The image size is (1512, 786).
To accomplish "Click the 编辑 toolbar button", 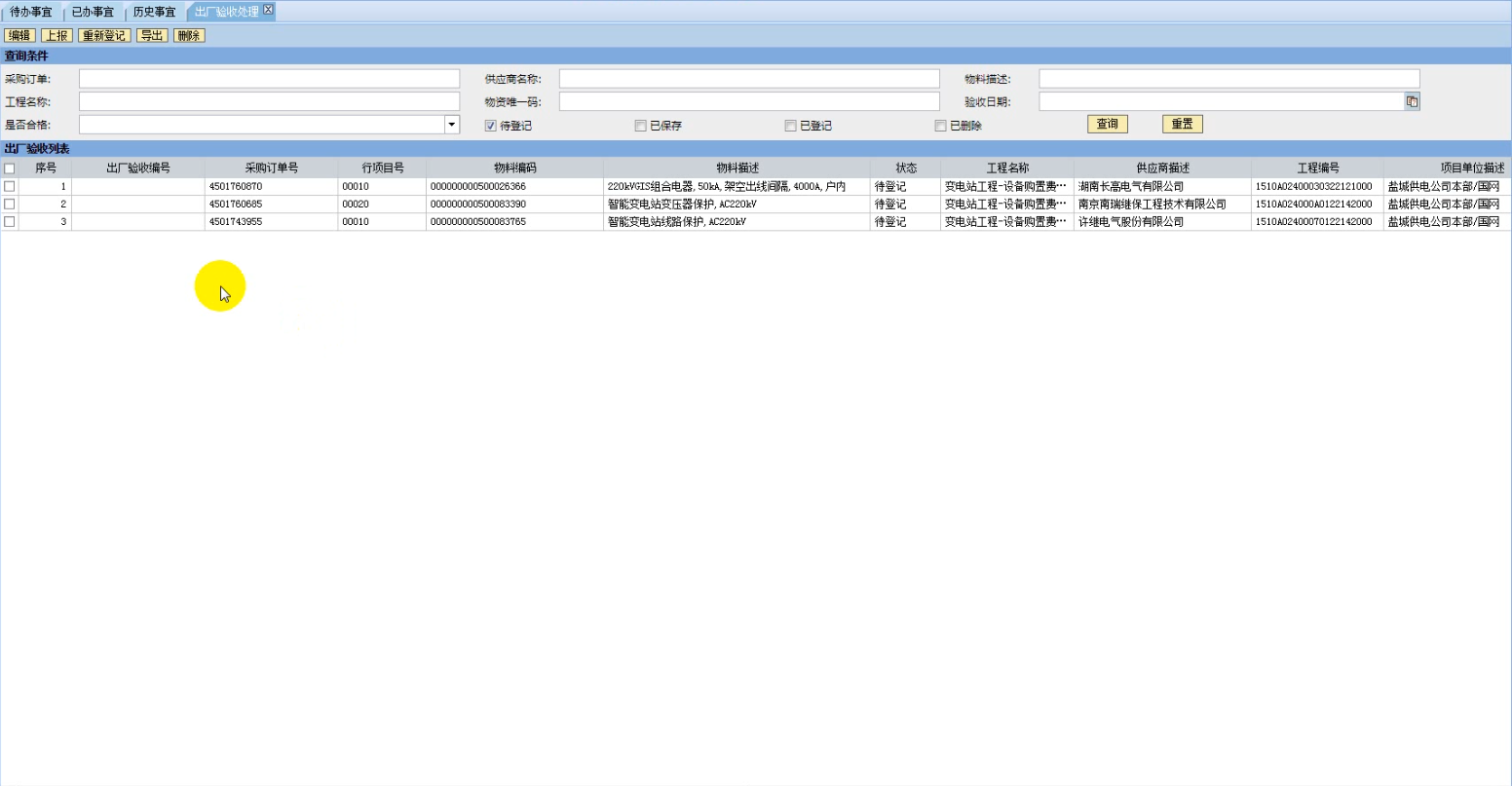I will click(19, 36).
